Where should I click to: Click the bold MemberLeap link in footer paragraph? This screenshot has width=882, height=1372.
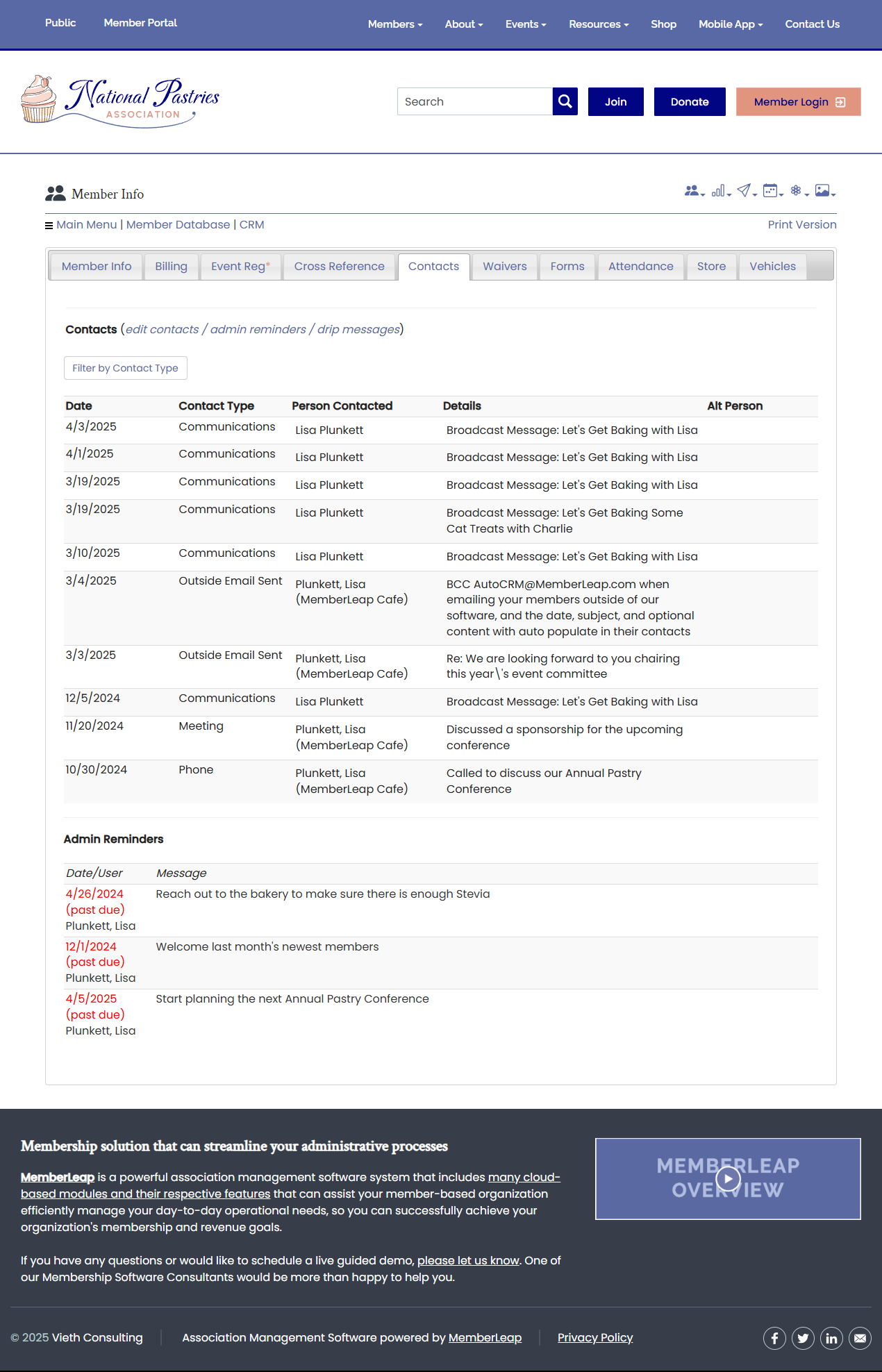click(58, 1177)
